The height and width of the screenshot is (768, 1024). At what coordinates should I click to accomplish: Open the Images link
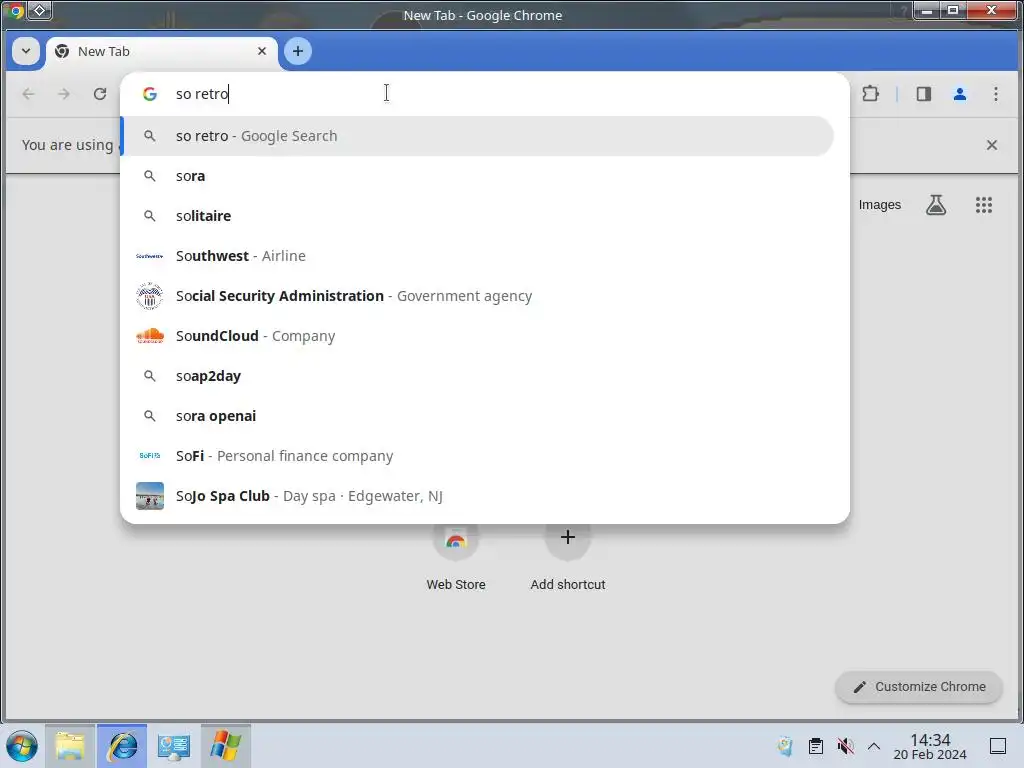coord(880,205)
